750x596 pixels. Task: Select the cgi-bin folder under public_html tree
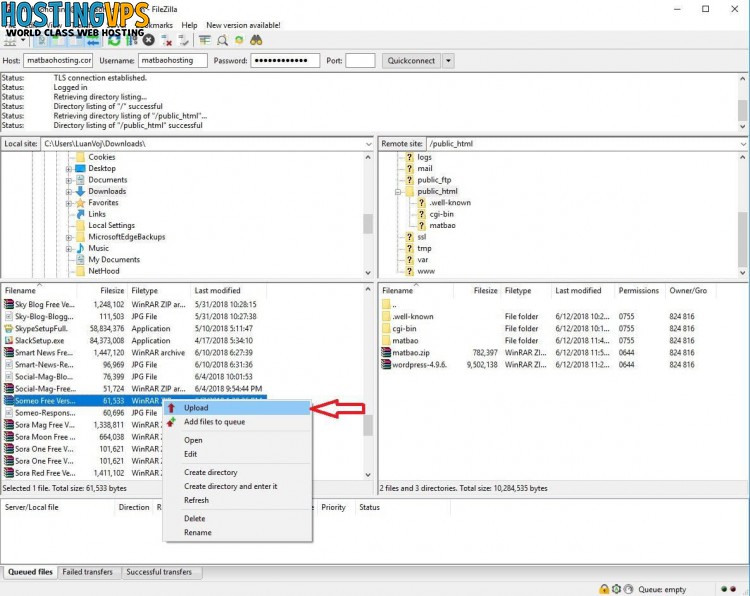click(x=441, y=214)
